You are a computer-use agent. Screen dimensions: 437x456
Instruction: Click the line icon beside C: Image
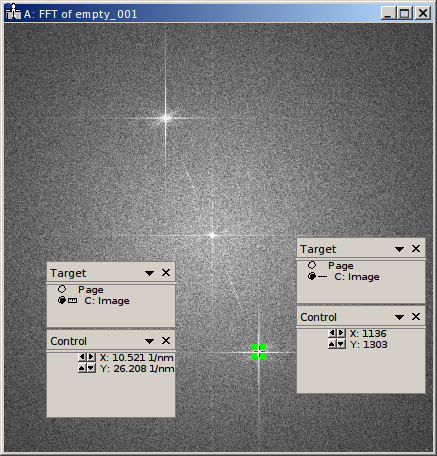pyautogui.click(x=322, y=277)
